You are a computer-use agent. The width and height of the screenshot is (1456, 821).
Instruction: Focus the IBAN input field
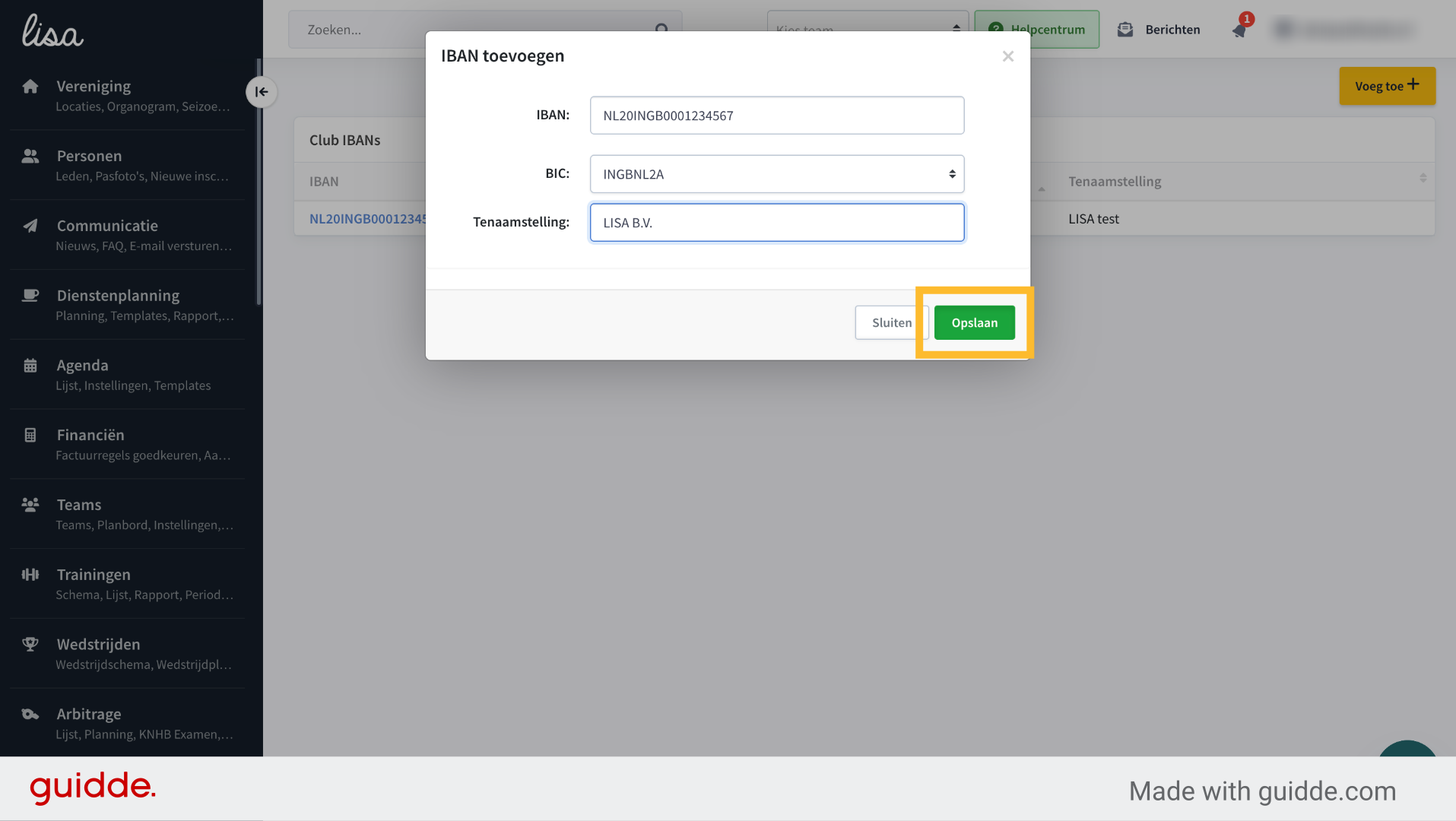point(777,116)
